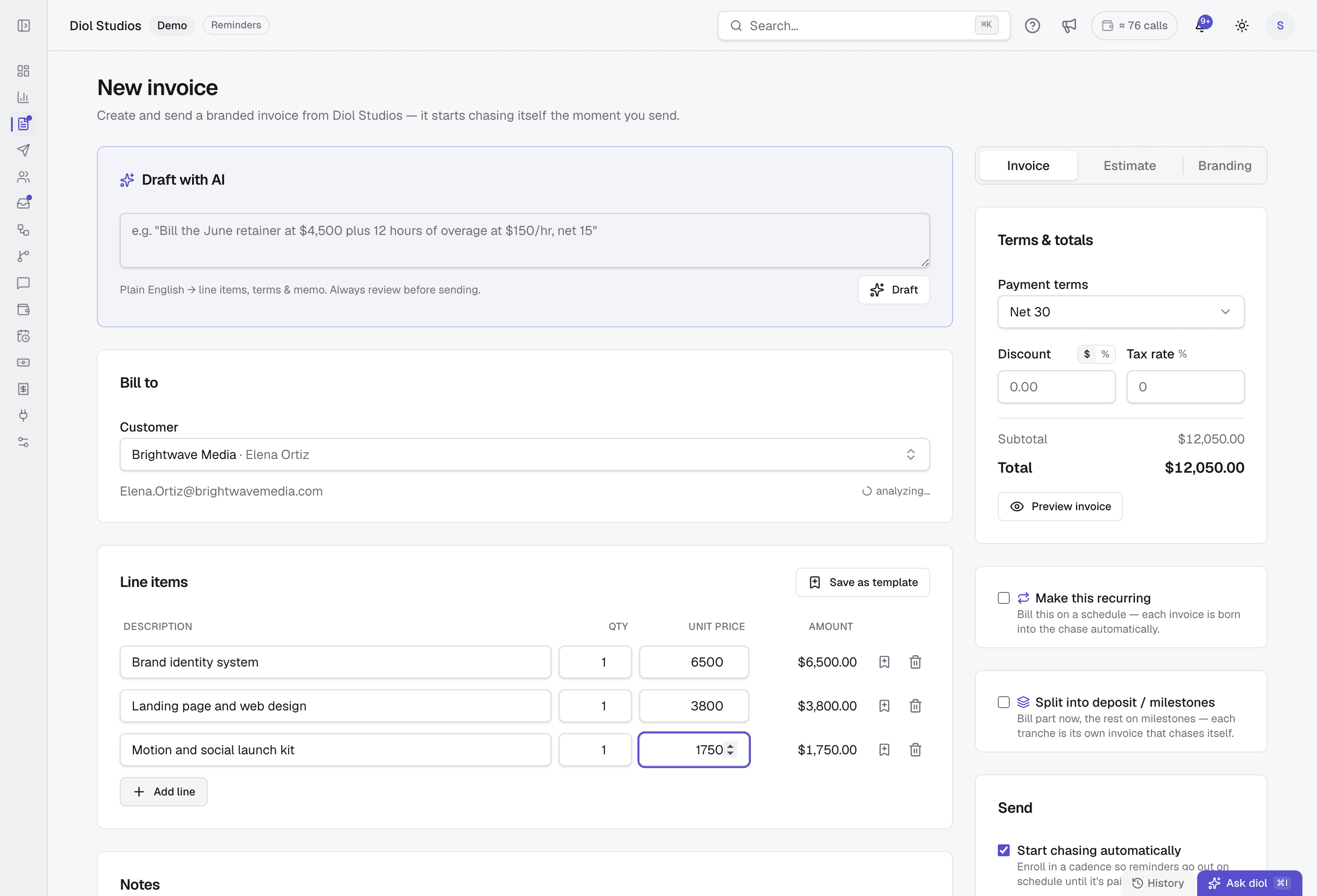Screen dimensions: 1317x896
Task: Open the chat bubble icon in sidebar
Action: 23,283
